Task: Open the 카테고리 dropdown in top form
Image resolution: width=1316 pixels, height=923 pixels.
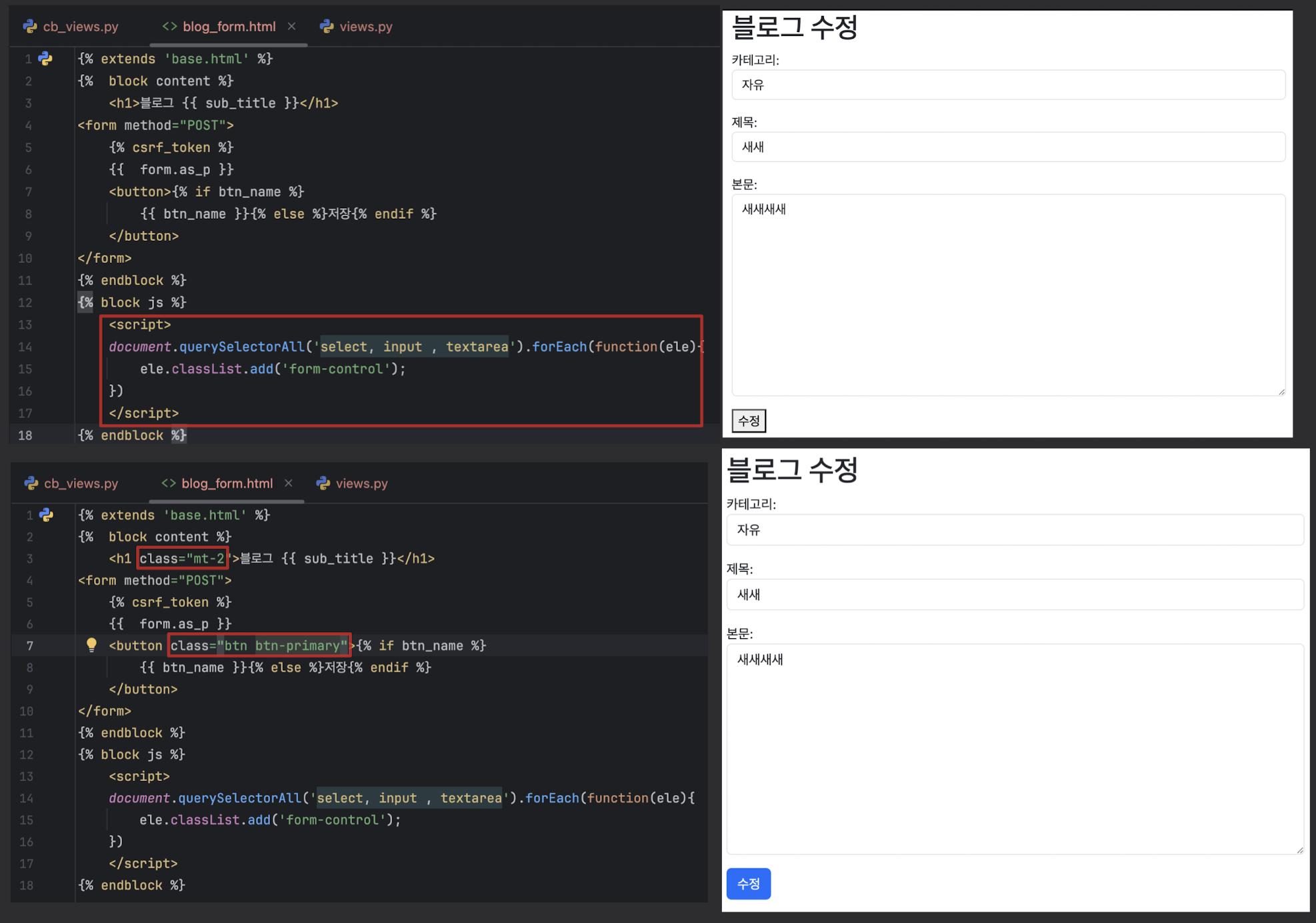Action: coord(1008,85)
